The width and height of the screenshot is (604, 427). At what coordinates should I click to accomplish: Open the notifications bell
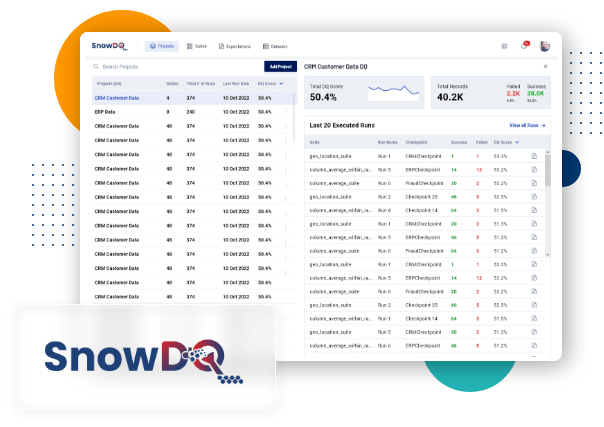point(524,46)
